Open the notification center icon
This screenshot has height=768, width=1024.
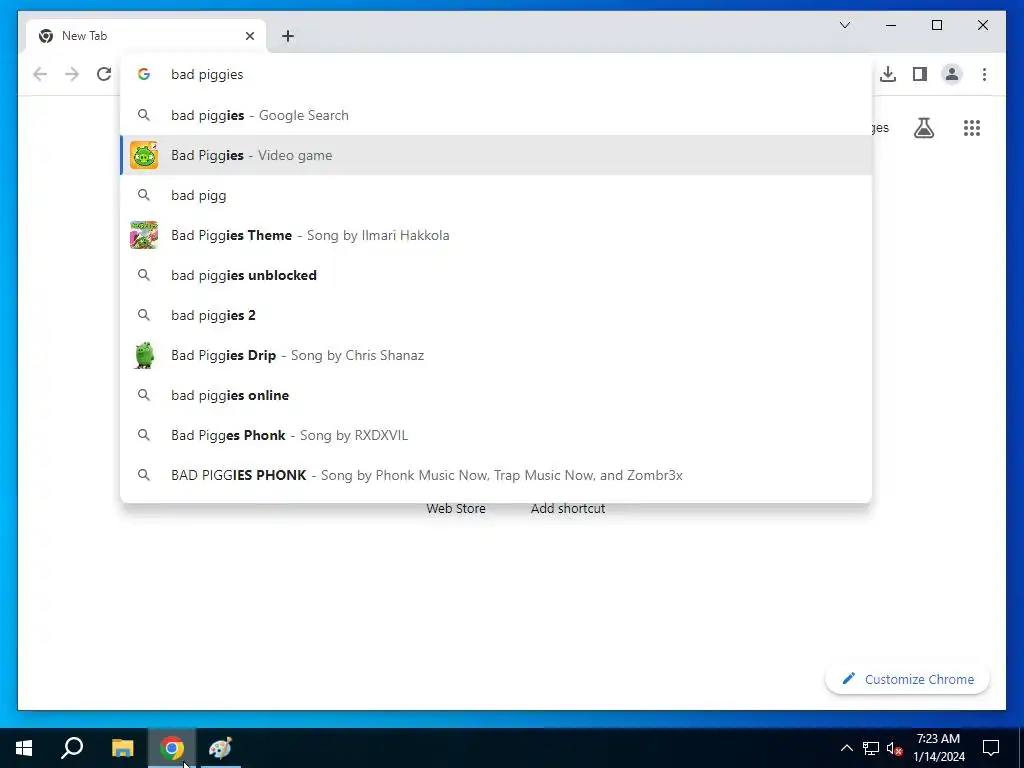(991, 748)
